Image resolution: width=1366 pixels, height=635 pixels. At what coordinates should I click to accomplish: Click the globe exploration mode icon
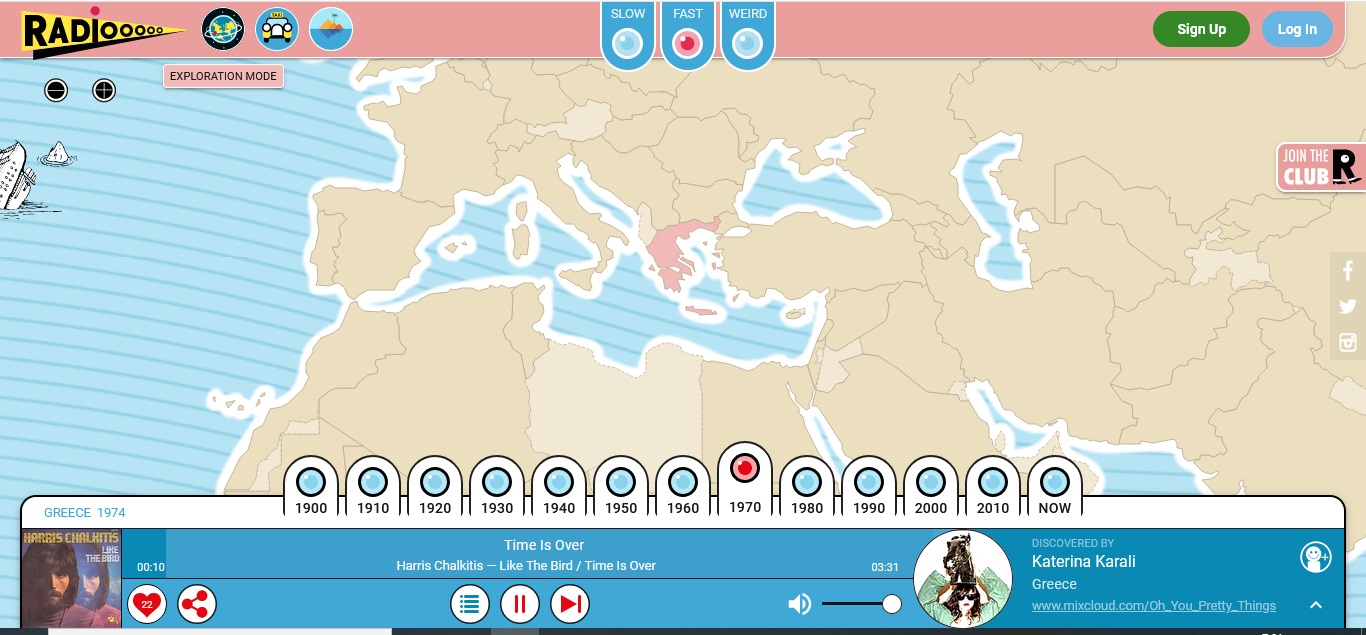(x=222, y=30)
